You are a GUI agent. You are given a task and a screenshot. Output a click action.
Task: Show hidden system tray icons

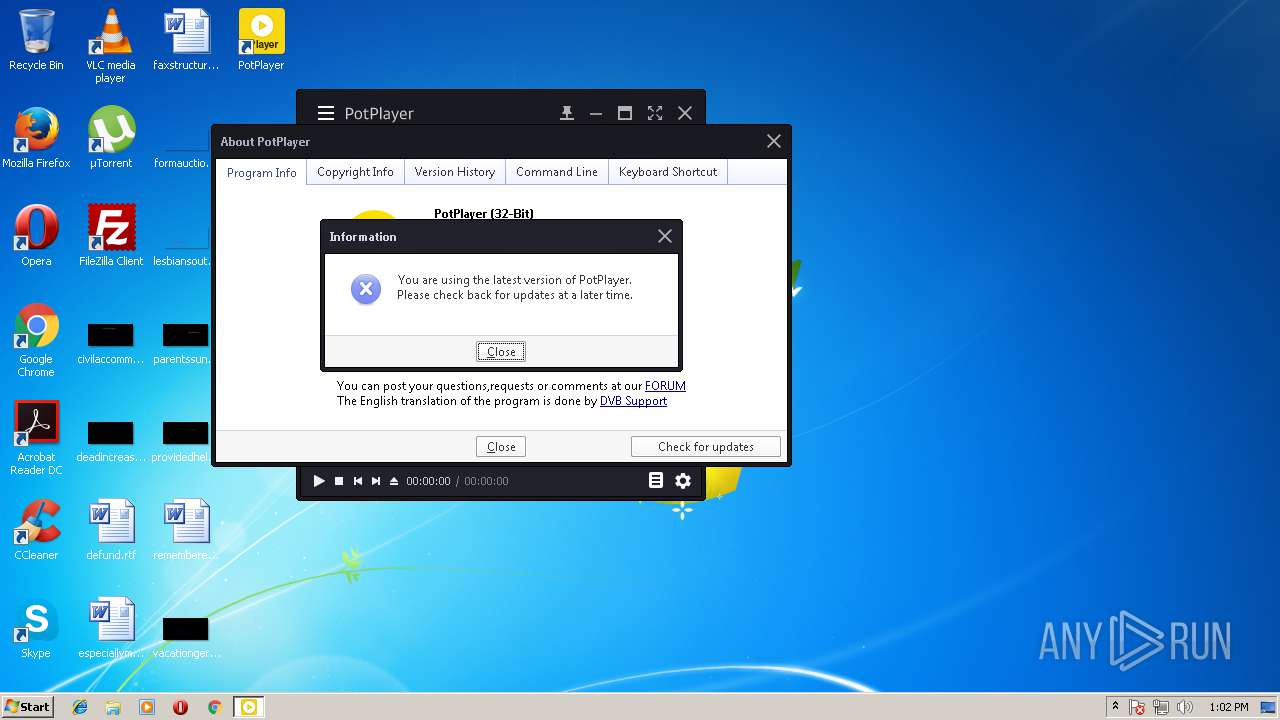[x=1115, y=707]
